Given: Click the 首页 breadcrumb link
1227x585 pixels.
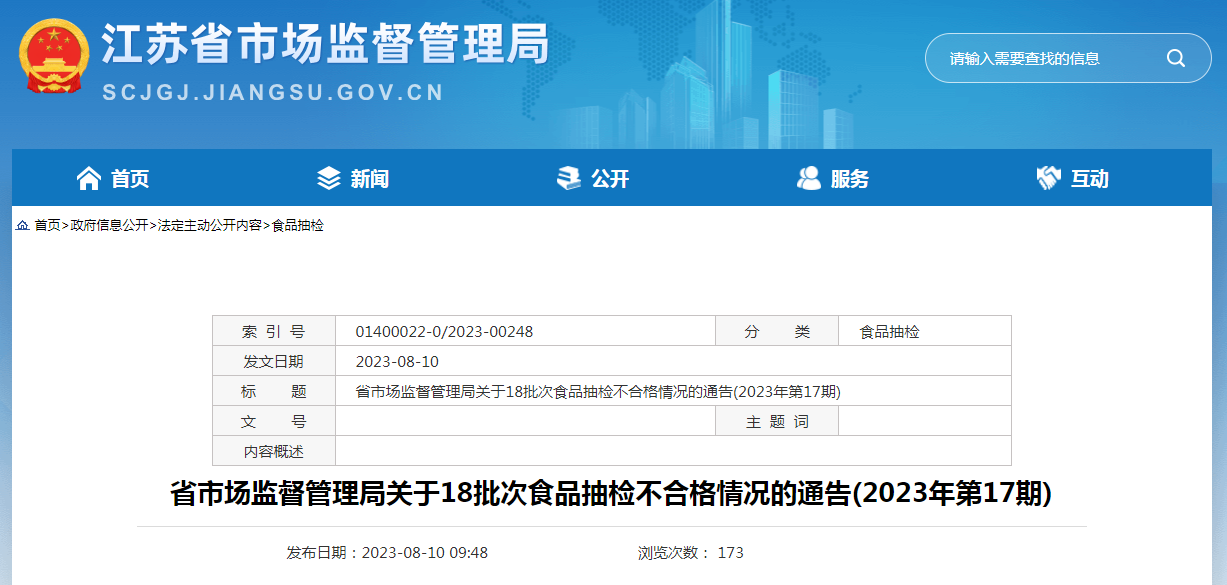Looking at the screenshot, I should pos(47,226).
